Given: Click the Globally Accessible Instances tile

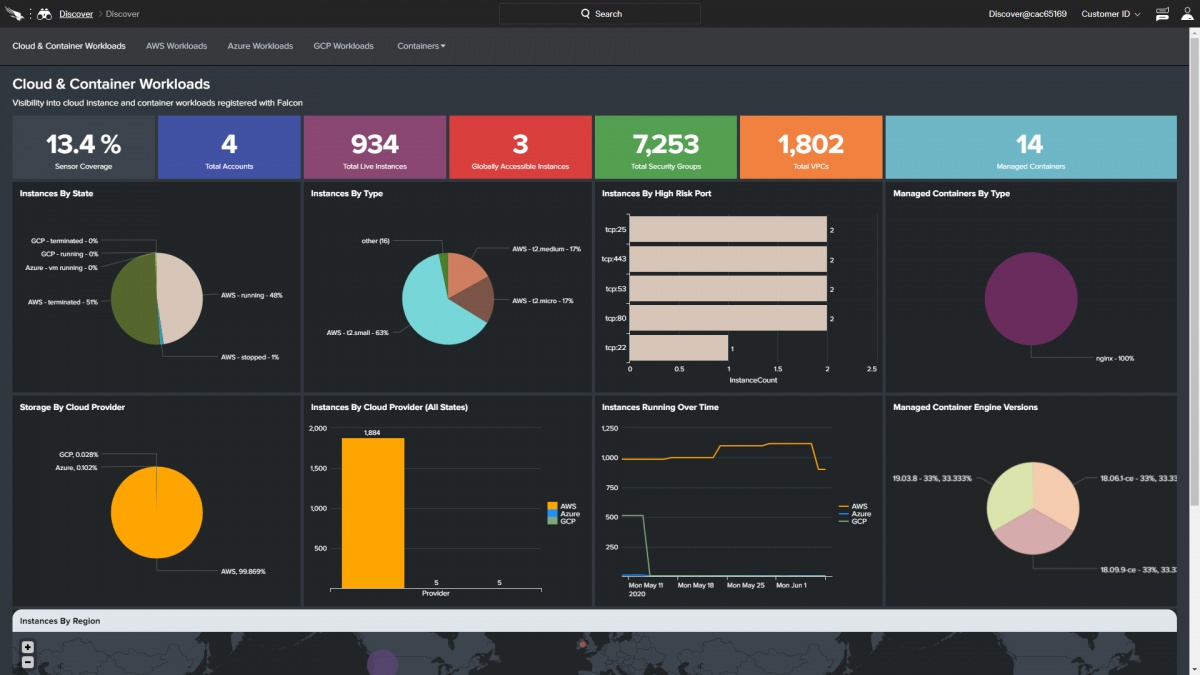Looking at the screenshot, I should [x=520, y=147].
